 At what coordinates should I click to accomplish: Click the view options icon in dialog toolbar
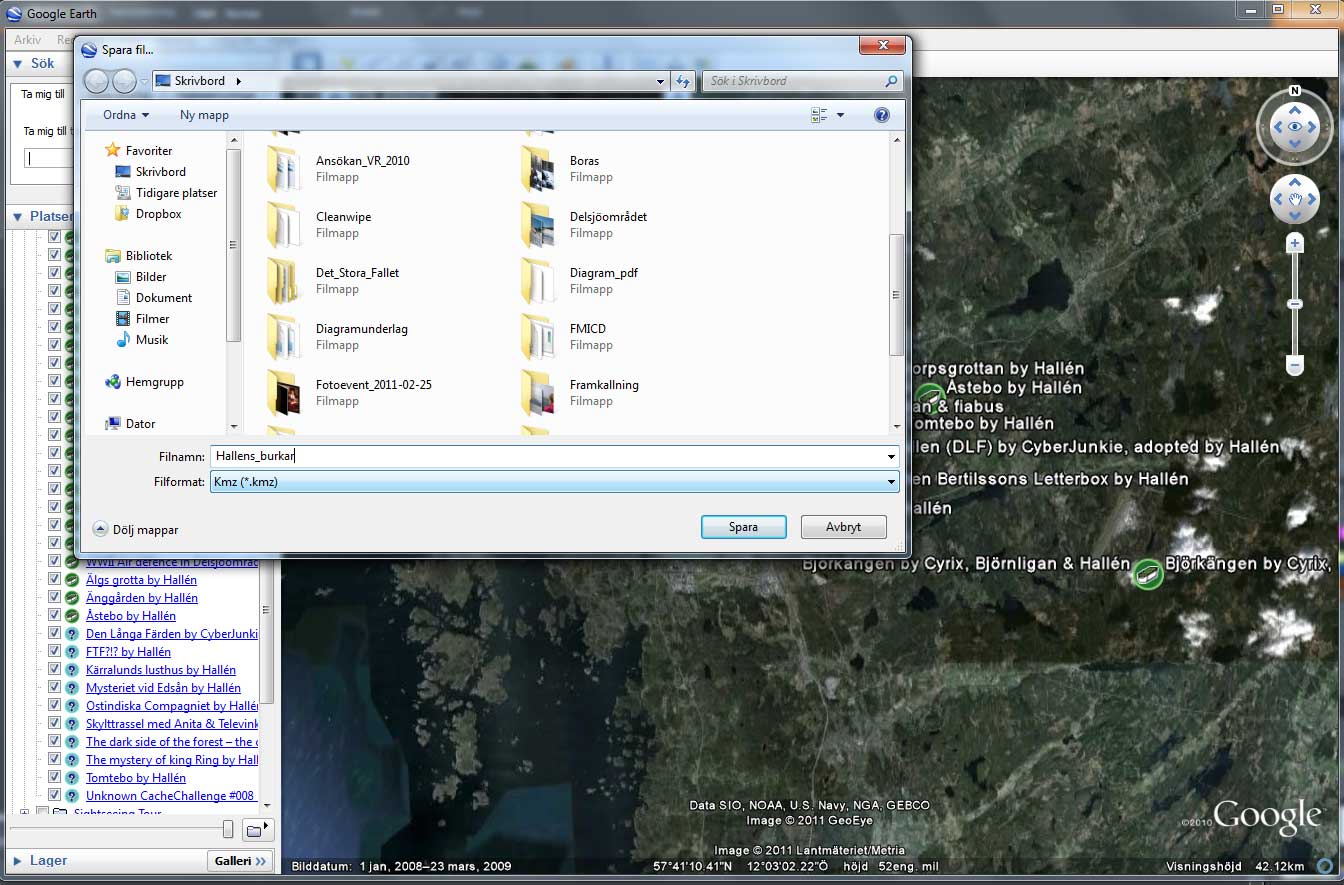click(x=821, y=115)
